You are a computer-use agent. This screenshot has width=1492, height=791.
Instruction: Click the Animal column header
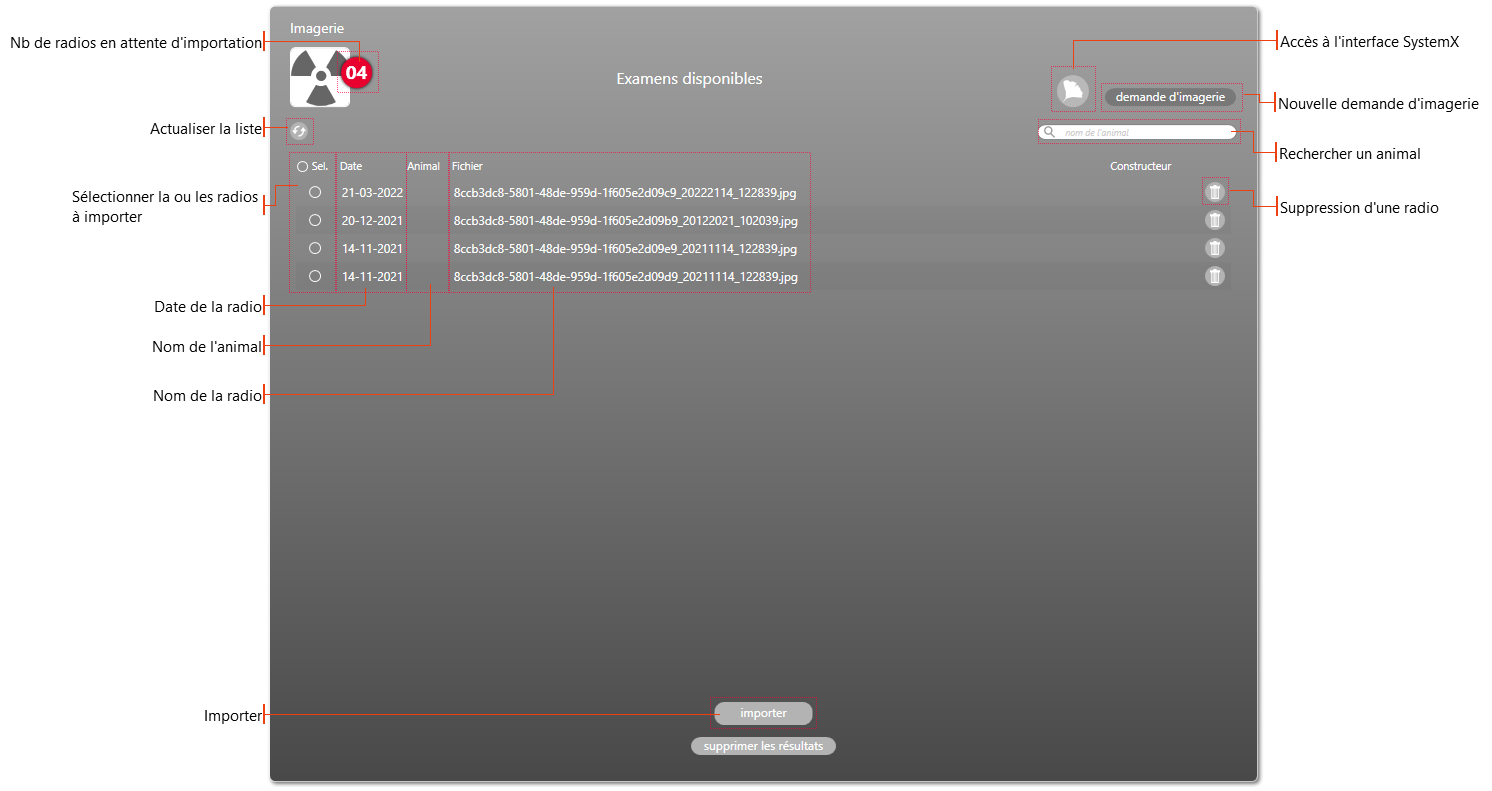tap(424, 166)
